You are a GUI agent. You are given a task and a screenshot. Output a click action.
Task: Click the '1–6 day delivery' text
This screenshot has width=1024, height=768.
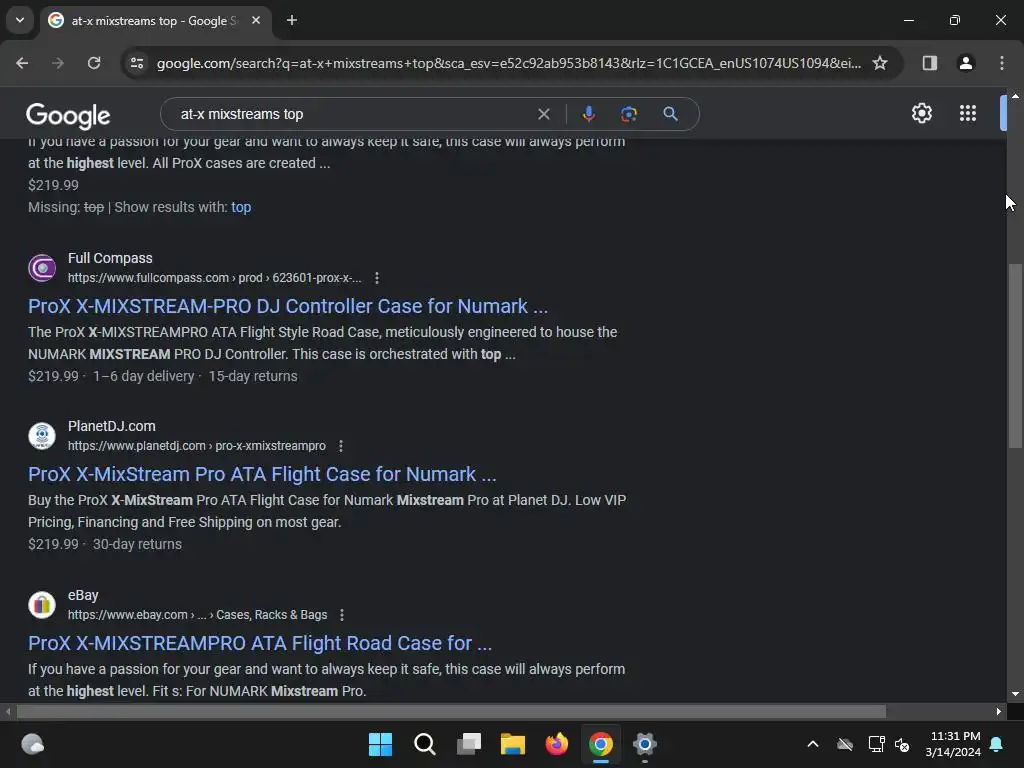coord(144,377)
